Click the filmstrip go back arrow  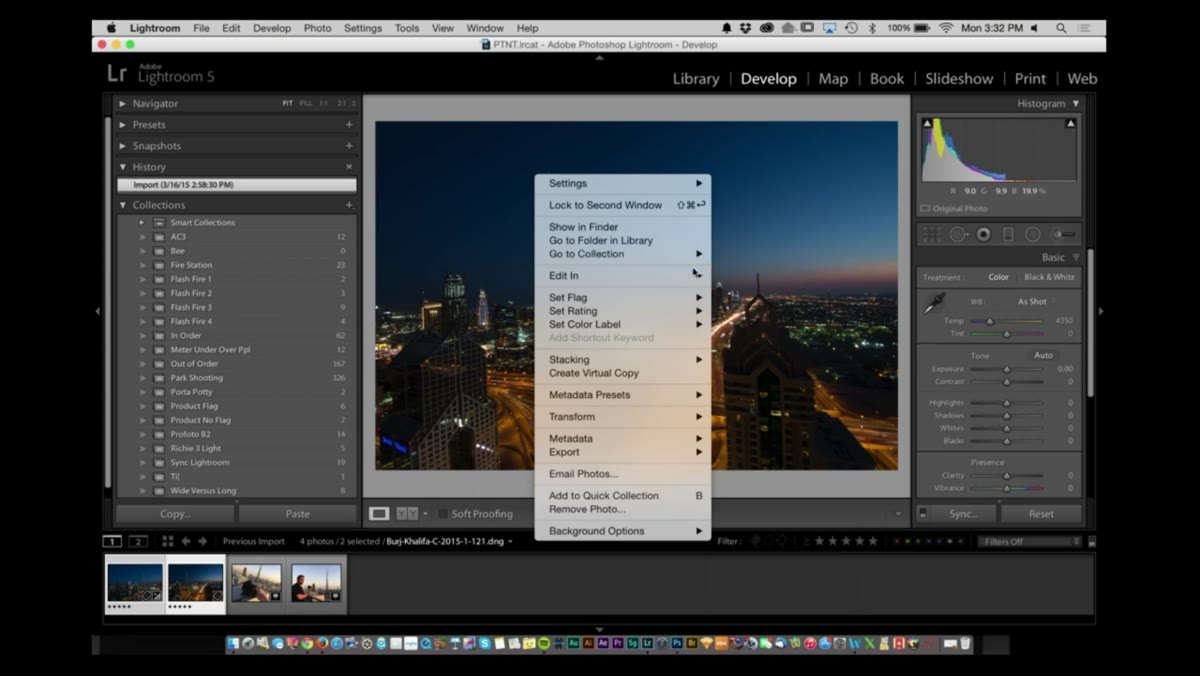pos(186,541)
